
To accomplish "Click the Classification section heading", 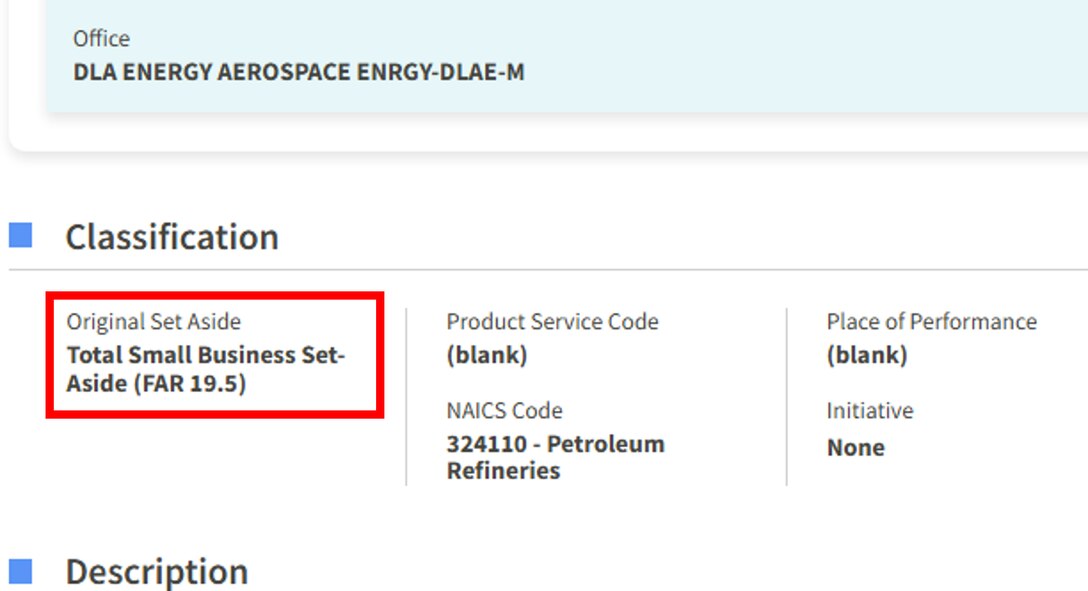I will point(171,236).
